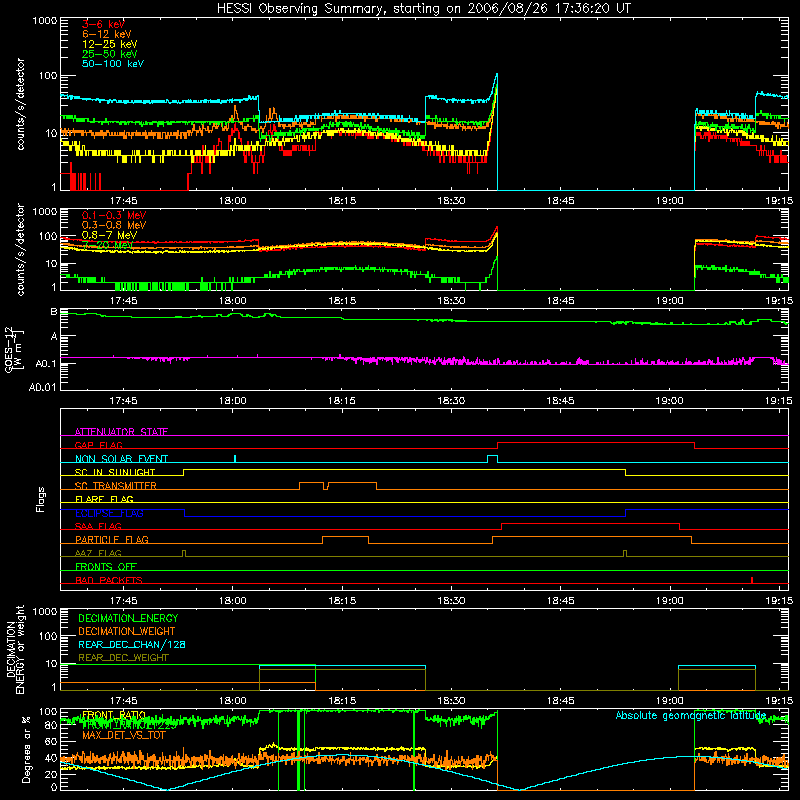The height and width of the screenshot is (800, 800).
Task: Click the 50-100 keV peak near 18:36
Action: coord(496,76)
